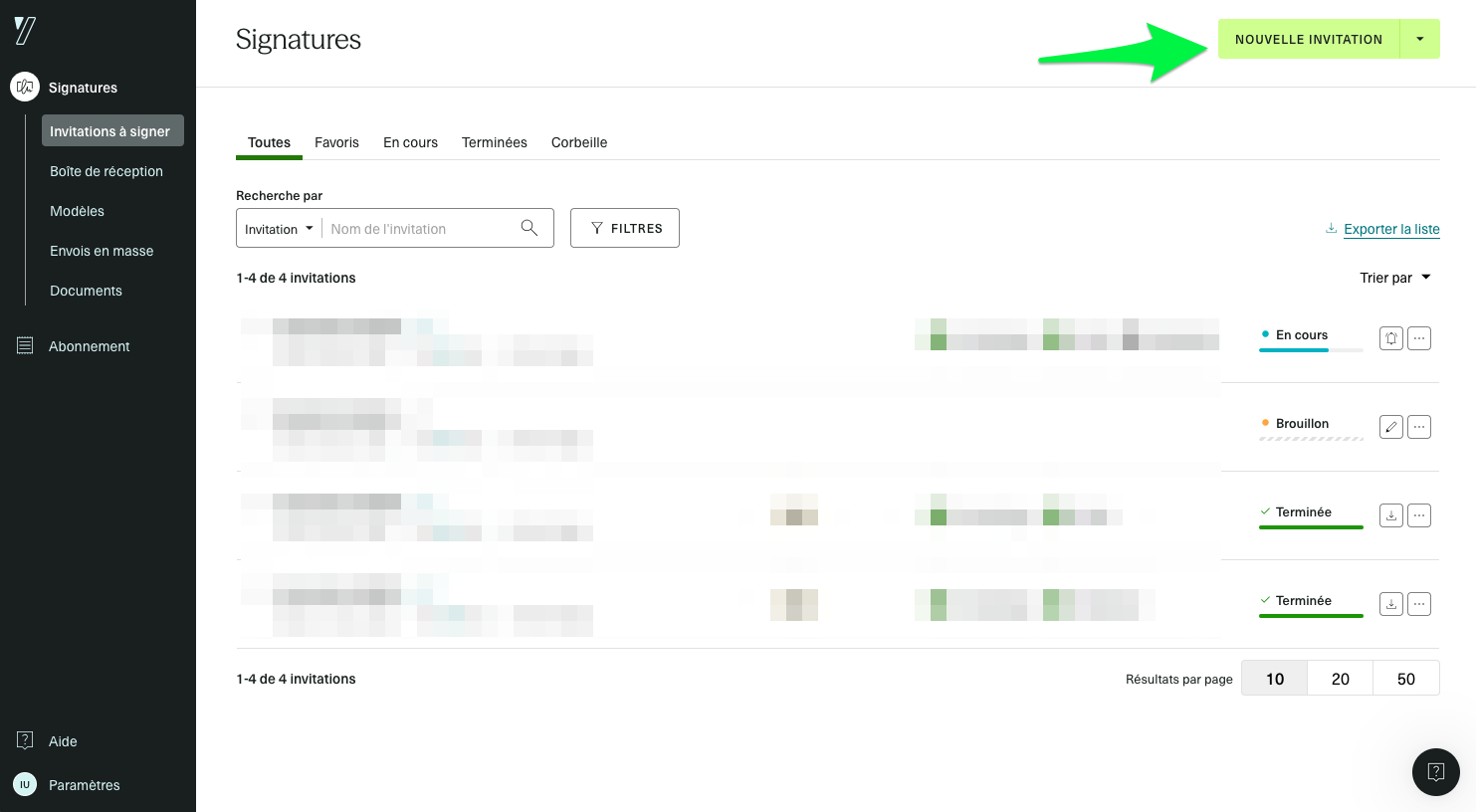Open the chat help bubble

tap(1435, 772)
